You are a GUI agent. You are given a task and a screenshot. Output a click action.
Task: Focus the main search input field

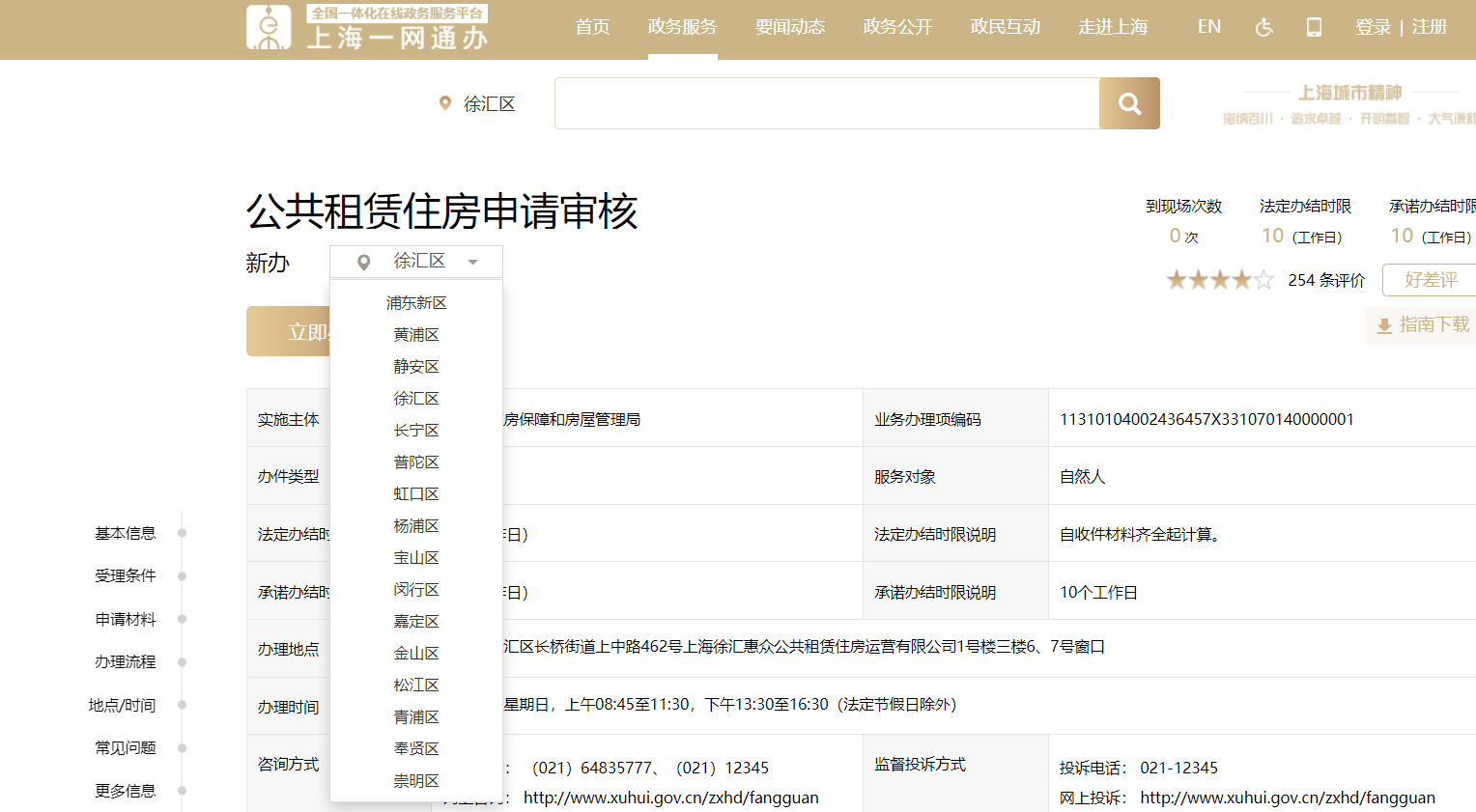coord(827,103)
